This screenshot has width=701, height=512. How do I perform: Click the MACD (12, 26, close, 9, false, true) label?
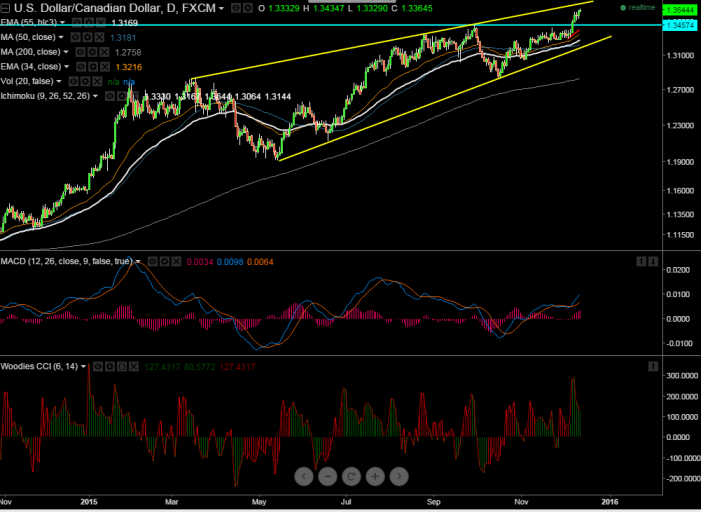[67, 261]
